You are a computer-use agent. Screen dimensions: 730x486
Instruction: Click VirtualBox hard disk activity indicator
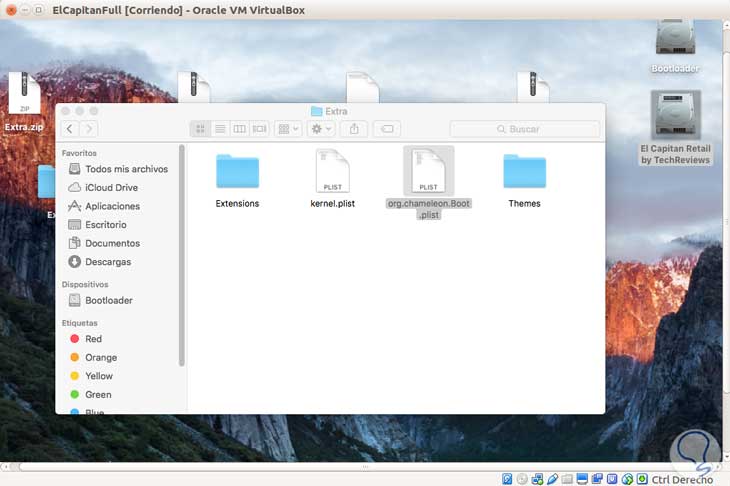(x=507, y=479)
